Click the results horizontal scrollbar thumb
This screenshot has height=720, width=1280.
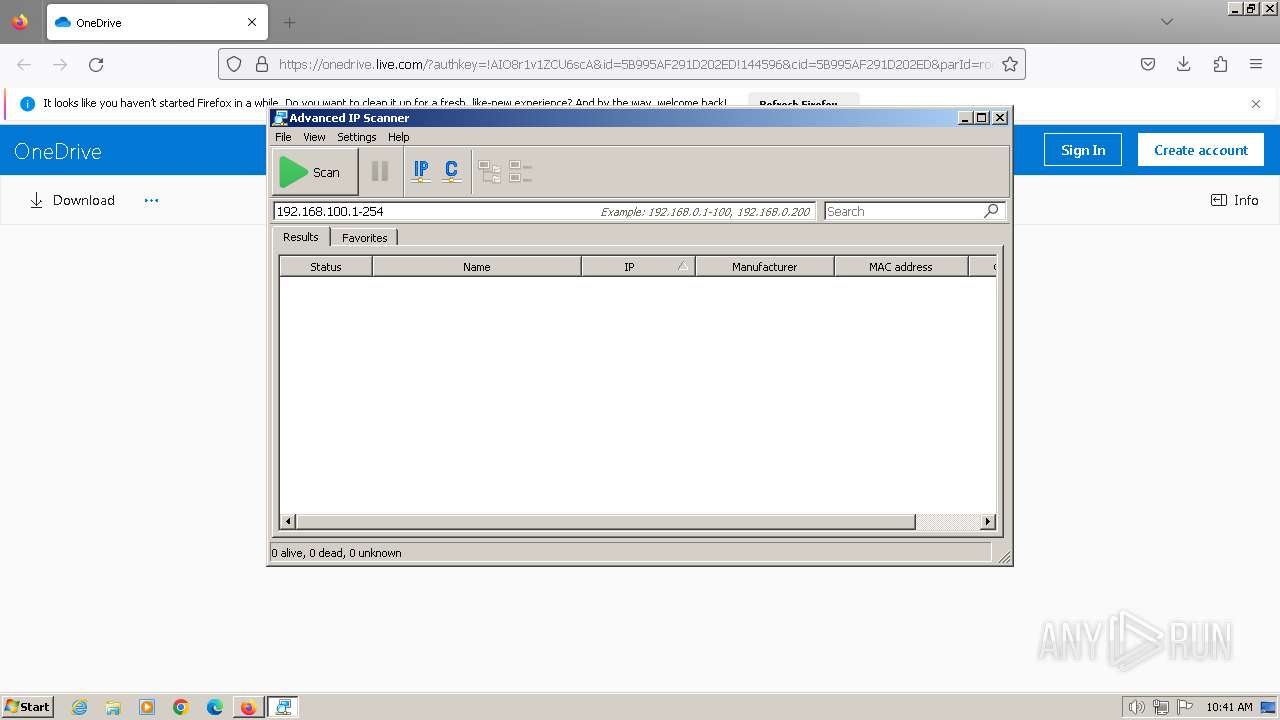point(606,522)
